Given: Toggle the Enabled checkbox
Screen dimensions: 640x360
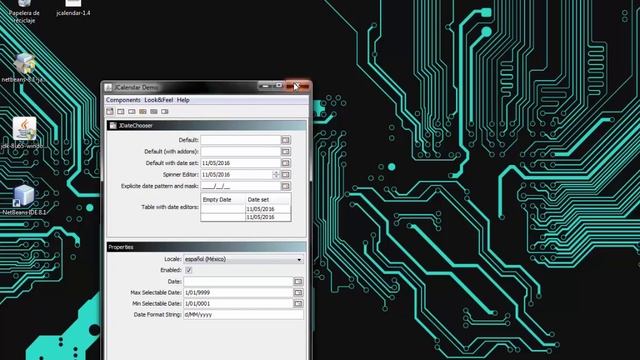Looking at the screenshot, I should click(188, 270).
